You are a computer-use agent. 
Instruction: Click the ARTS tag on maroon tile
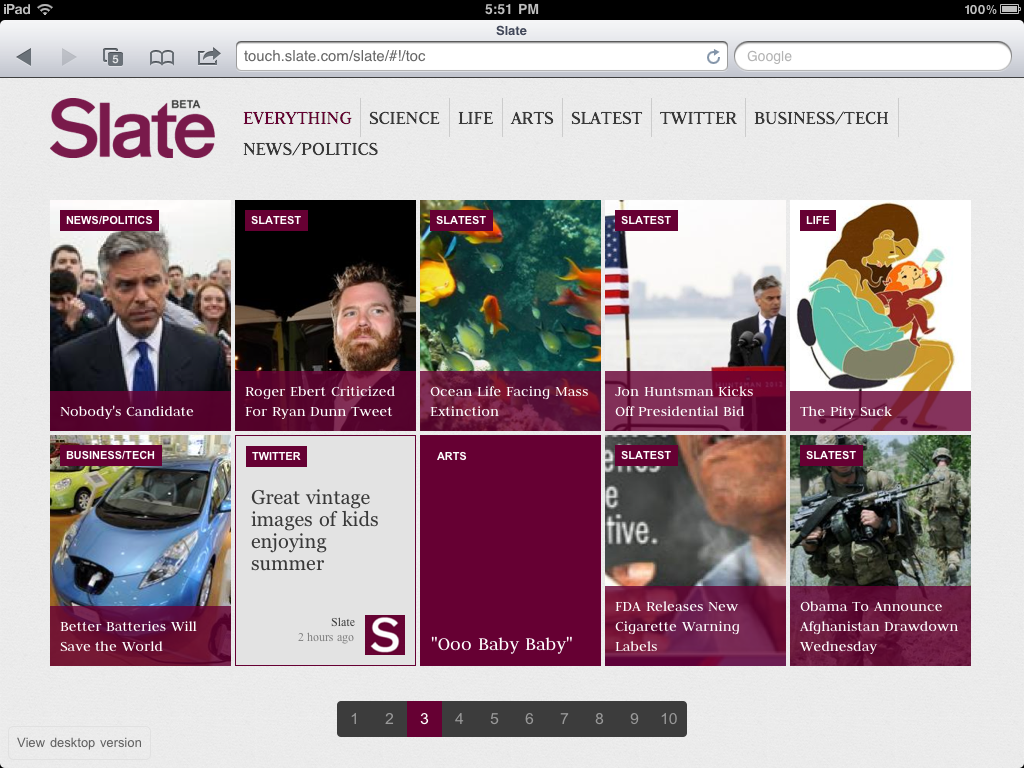coord(451,456)
